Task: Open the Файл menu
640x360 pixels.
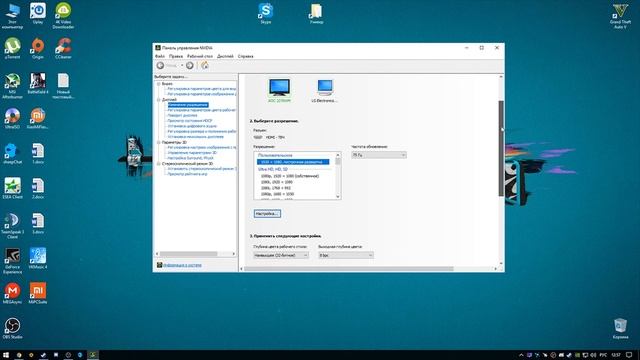Action: [160, 56]
